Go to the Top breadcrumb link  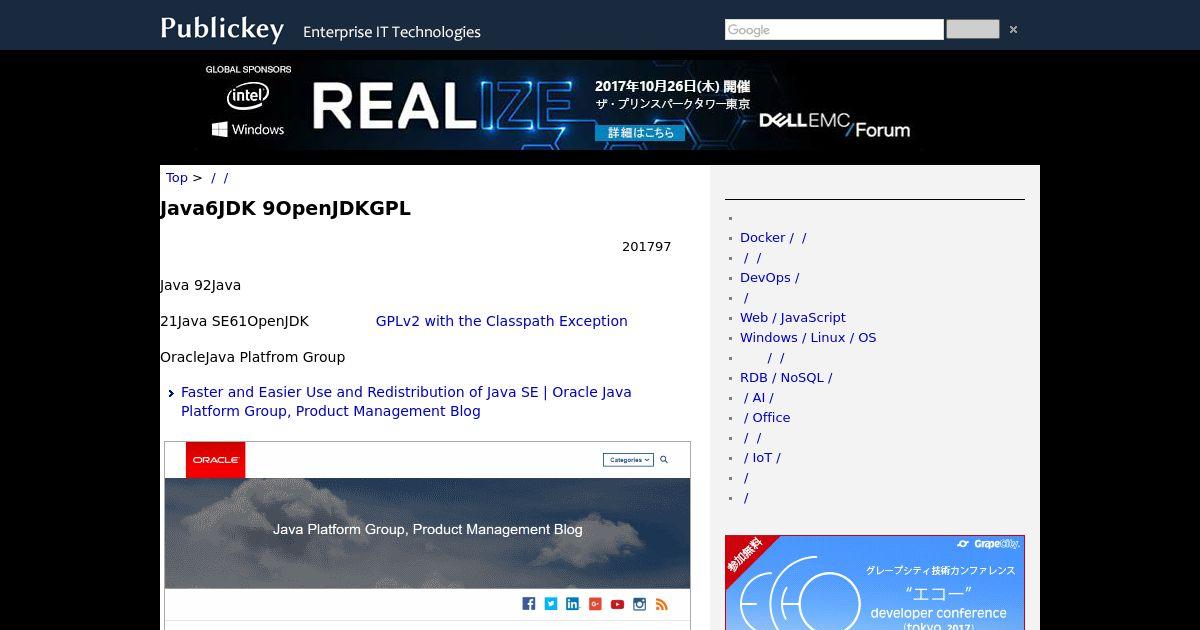pos(177,178)
